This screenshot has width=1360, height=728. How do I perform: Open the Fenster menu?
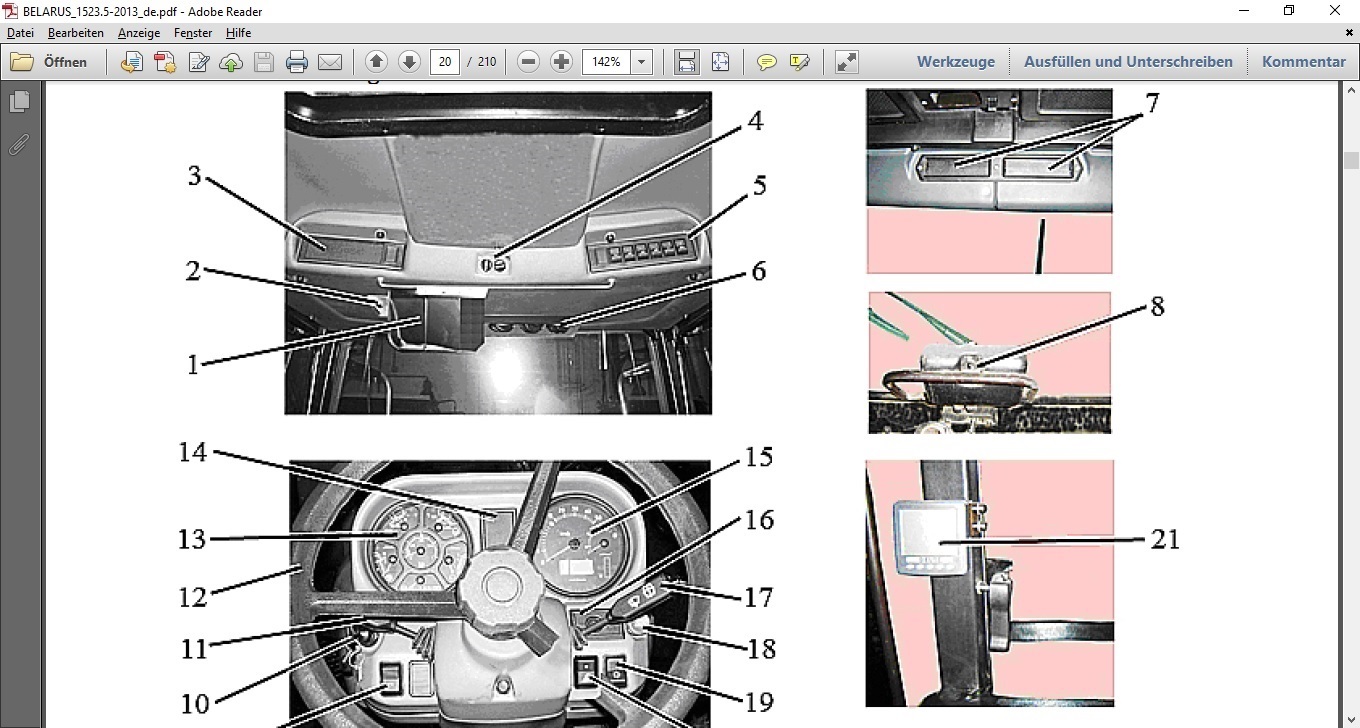(193, 33)
